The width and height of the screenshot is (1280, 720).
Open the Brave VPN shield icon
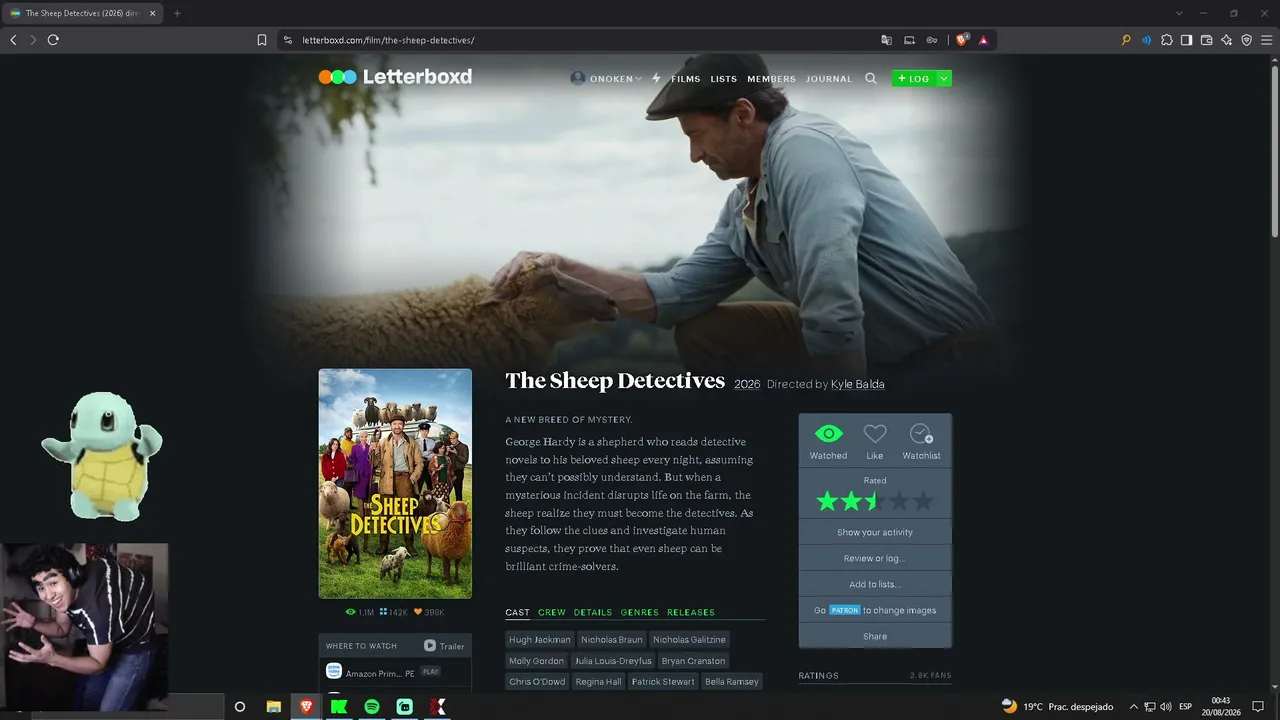click(x=1246, y=40)
